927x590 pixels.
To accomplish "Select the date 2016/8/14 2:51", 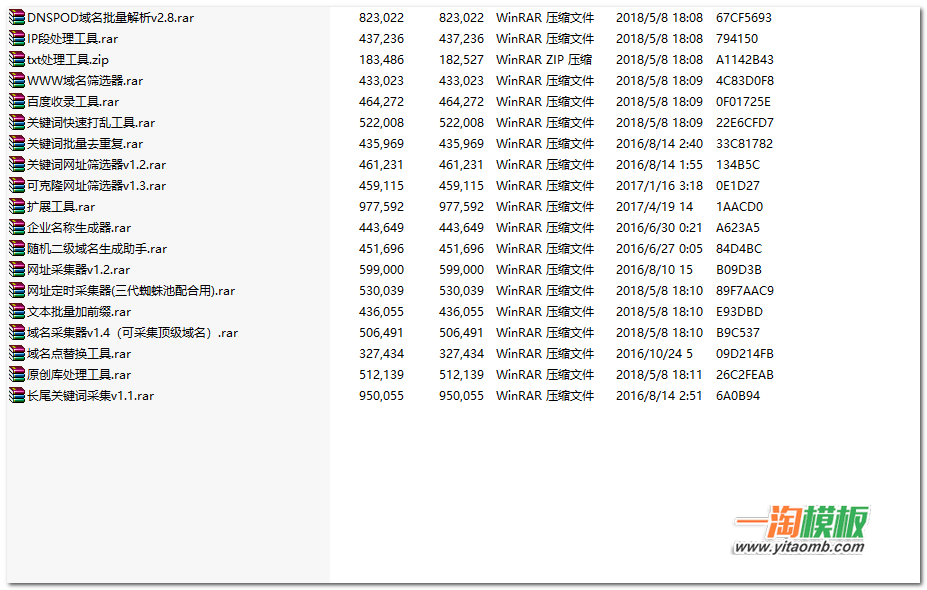I will pyautogui.click(x=659, y=396).
